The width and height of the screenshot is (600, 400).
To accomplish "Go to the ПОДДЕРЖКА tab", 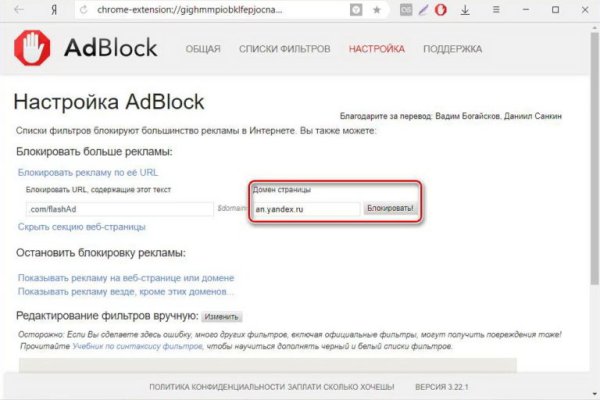I will point(452,49).
